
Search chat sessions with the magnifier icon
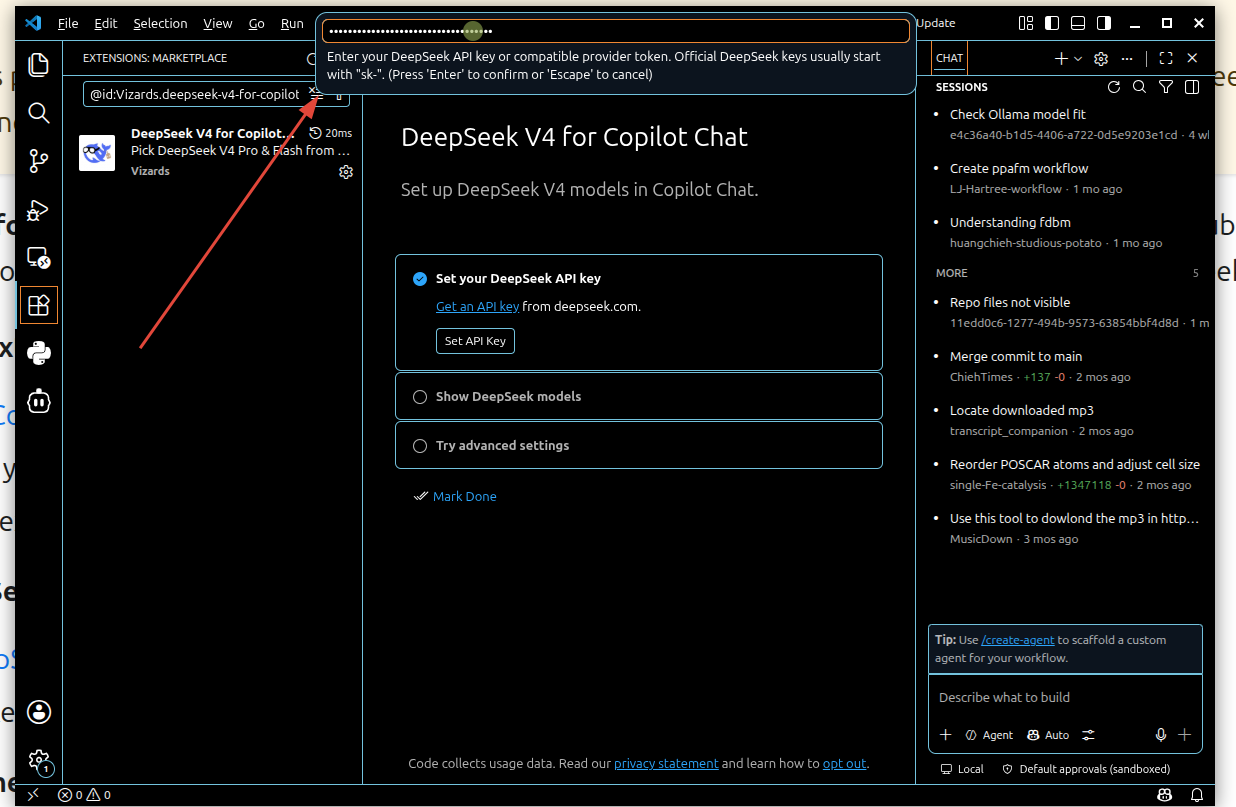pyautogui.click(x=1139, y=87)
